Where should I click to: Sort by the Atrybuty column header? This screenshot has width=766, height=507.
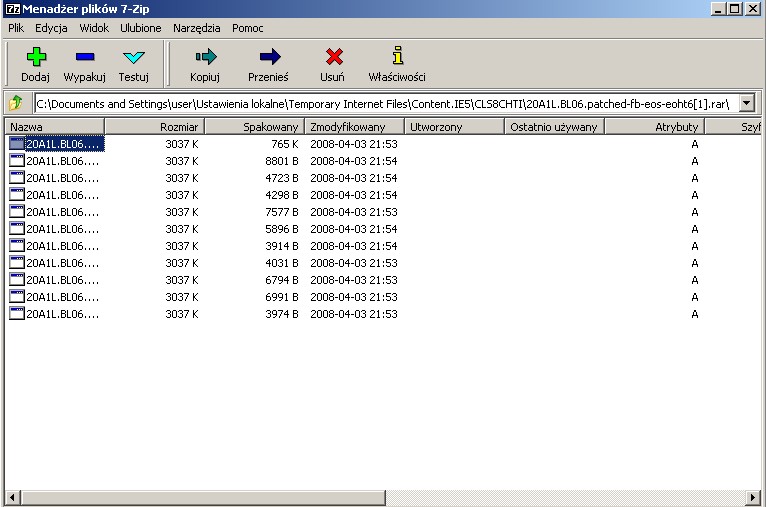(x=655, y=127)
